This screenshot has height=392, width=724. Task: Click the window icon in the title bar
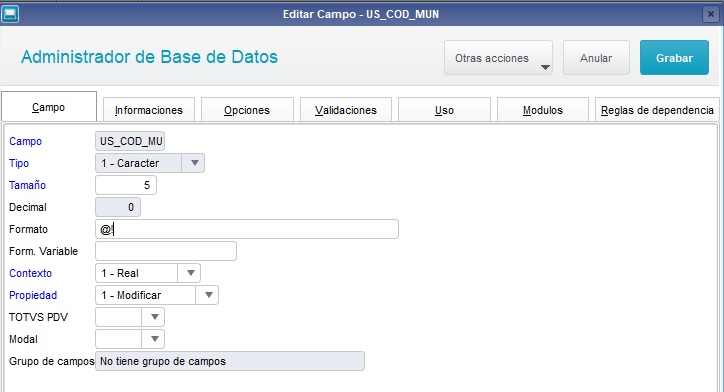pos(10,14)
